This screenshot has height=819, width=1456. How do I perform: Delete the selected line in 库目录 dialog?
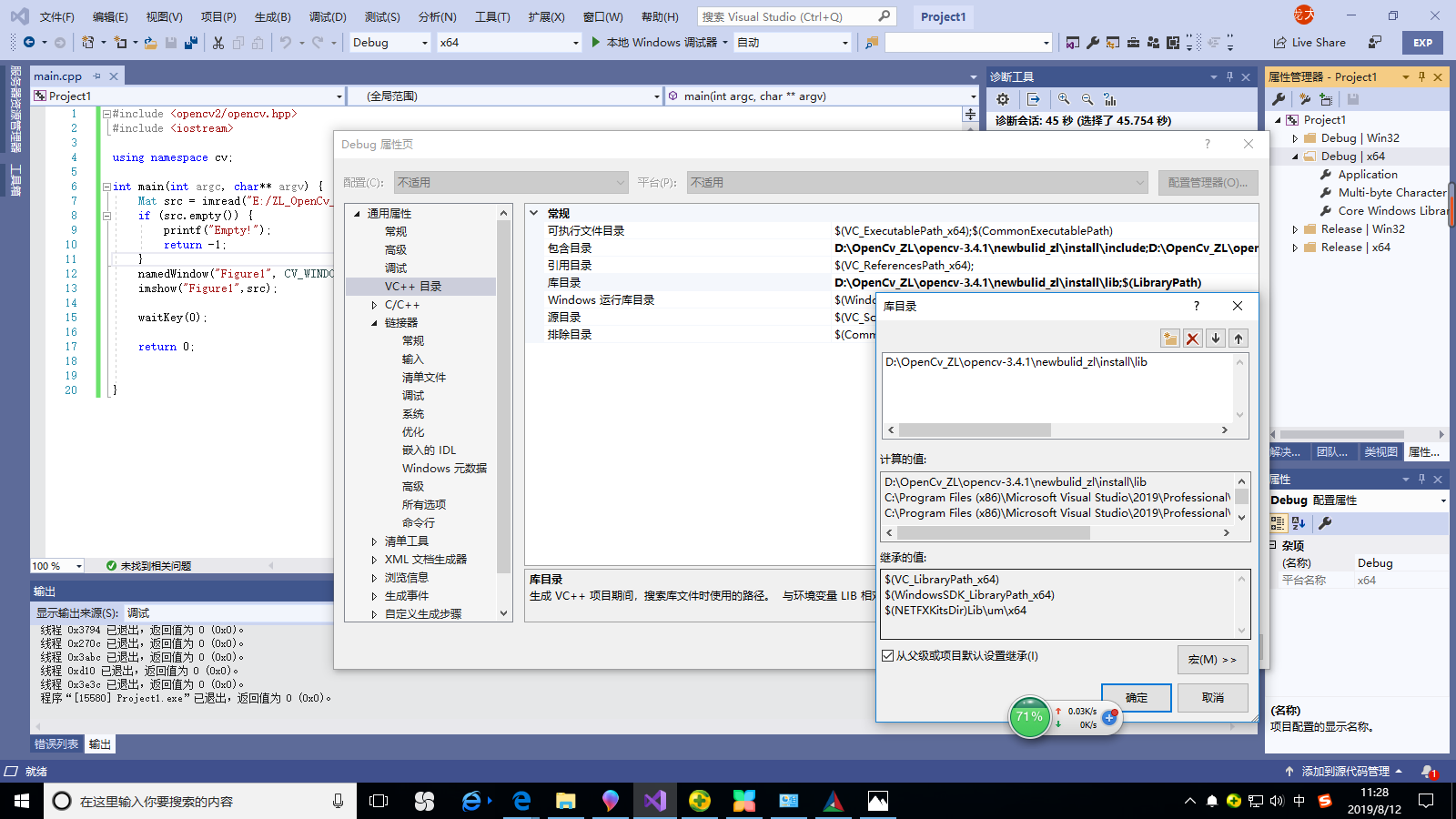[1193, 339]
